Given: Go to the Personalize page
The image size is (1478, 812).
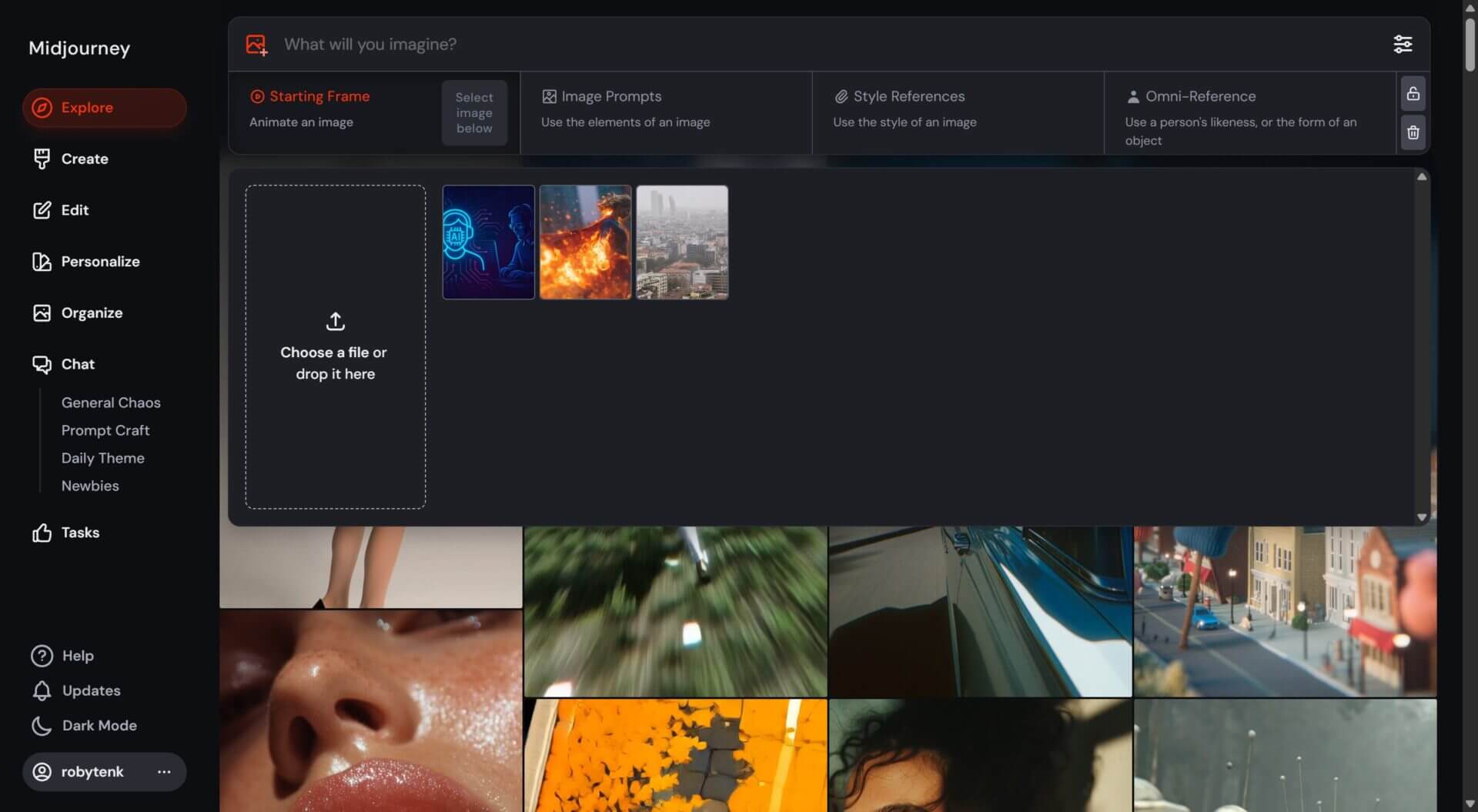Looking at the screenshot, I should 100,262.
